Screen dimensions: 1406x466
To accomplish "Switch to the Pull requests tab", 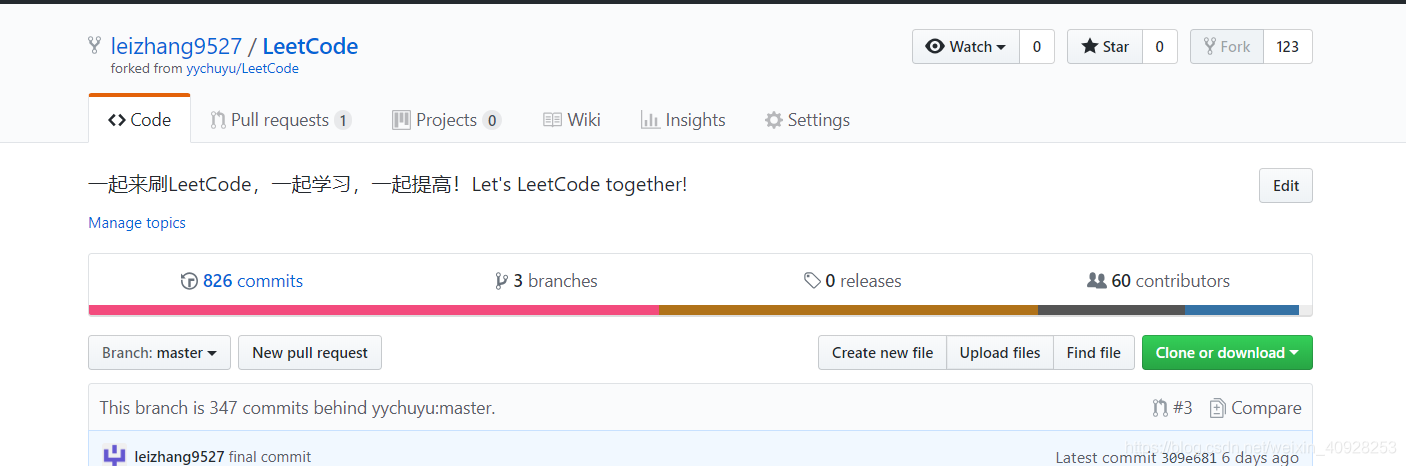I will (x=280, y=120).
